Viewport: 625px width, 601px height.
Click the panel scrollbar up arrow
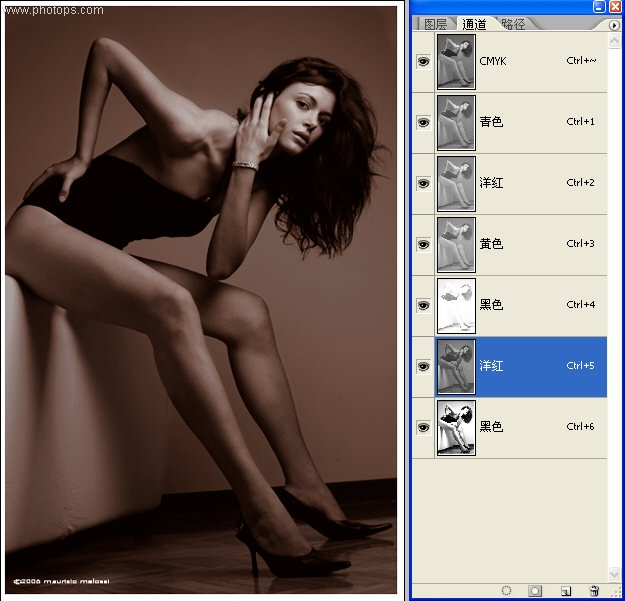tap(614, 40)
